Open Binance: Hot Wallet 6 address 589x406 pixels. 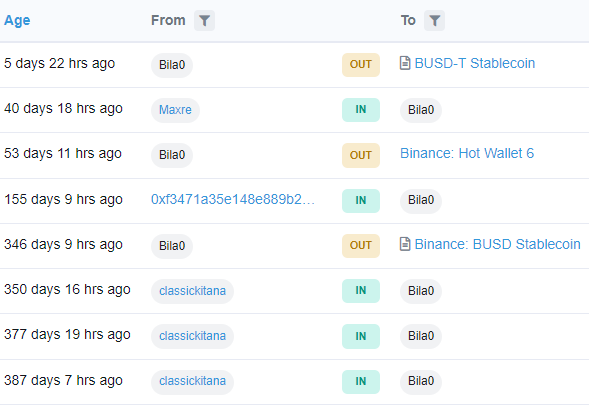(x=467, y=153)
